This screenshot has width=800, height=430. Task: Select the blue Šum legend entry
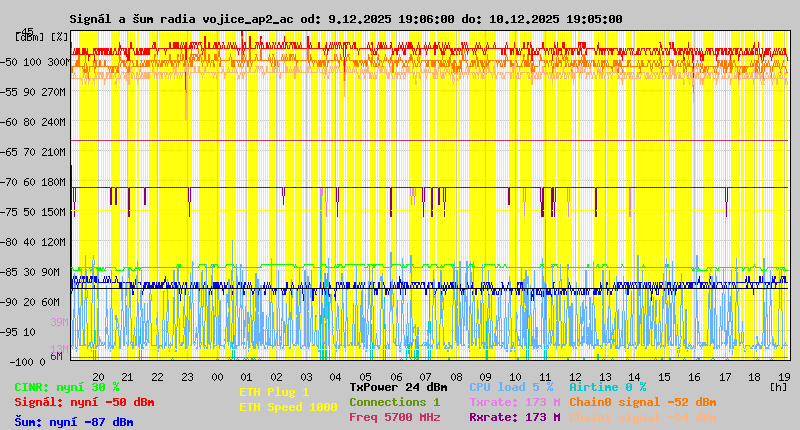pyautogui.click(x=74, y=422)
